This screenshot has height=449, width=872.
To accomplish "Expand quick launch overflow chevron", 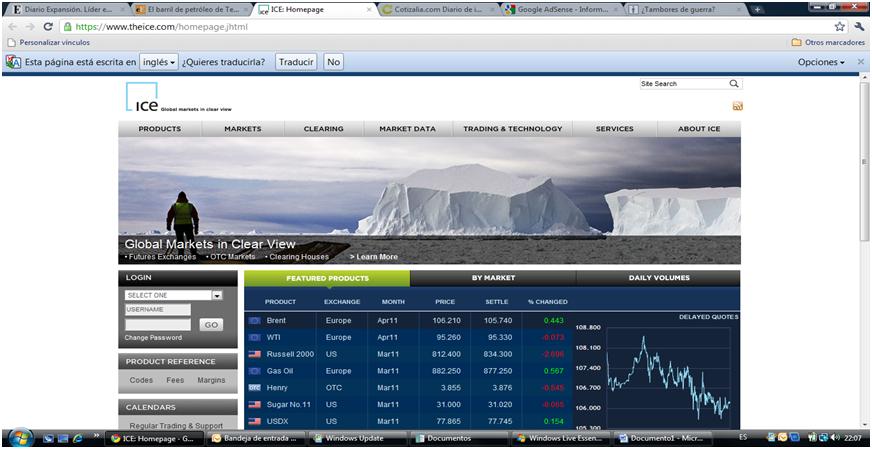I will 96,435.
